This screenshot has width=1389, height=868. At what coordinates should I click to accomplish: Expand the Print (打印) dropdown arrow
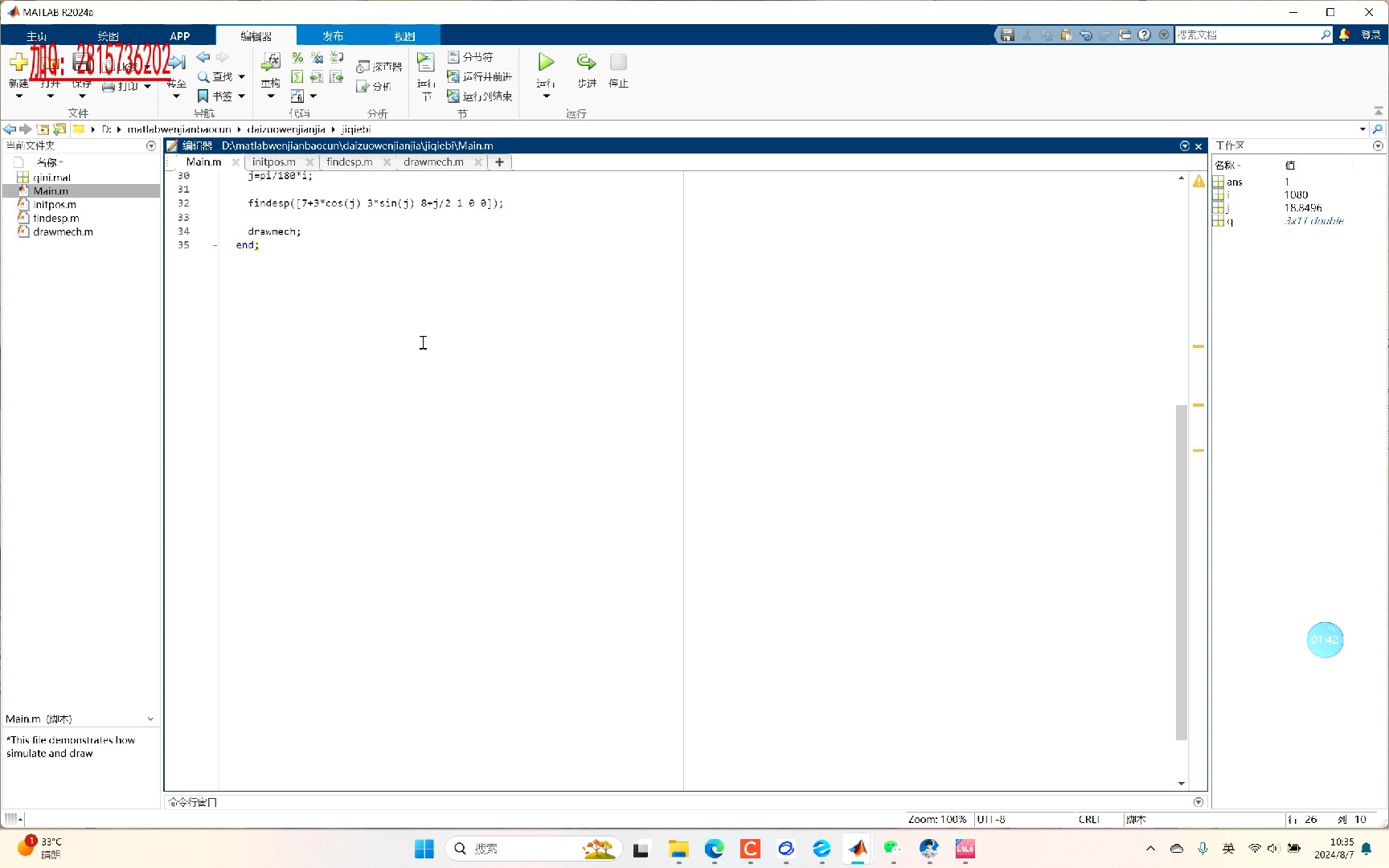pos(147,86)
